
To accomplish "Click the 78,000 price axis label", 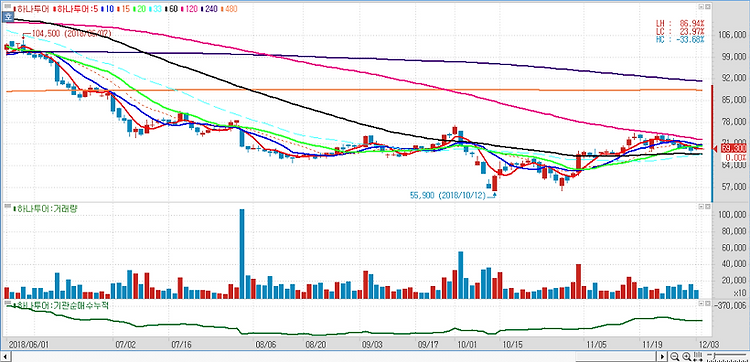I will (735, 122).
